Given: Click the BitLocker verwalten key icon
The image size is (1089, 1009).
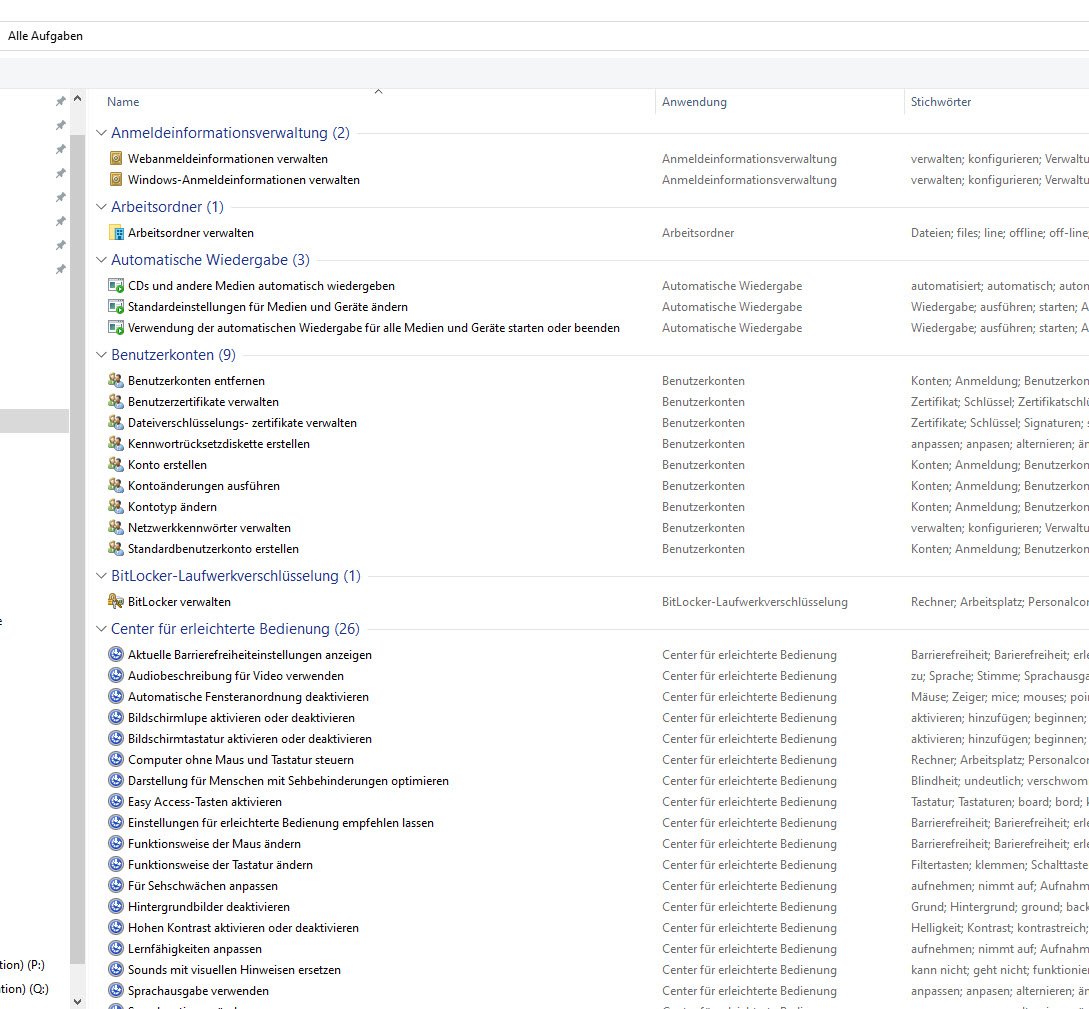Looking at the screenshot, I should tap(116, 602).
